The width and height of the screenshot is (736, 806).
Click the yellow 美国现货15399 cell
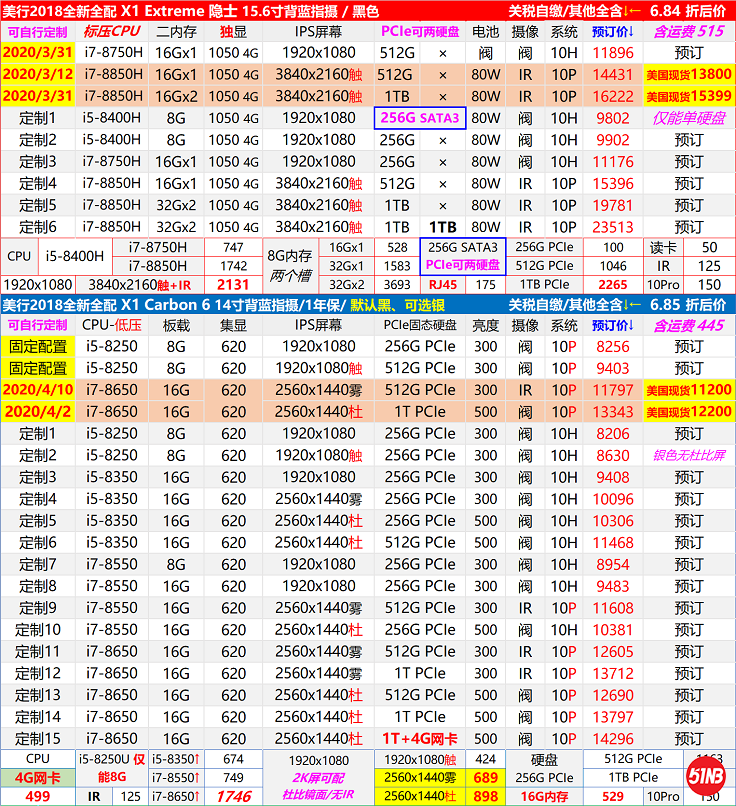688,96
